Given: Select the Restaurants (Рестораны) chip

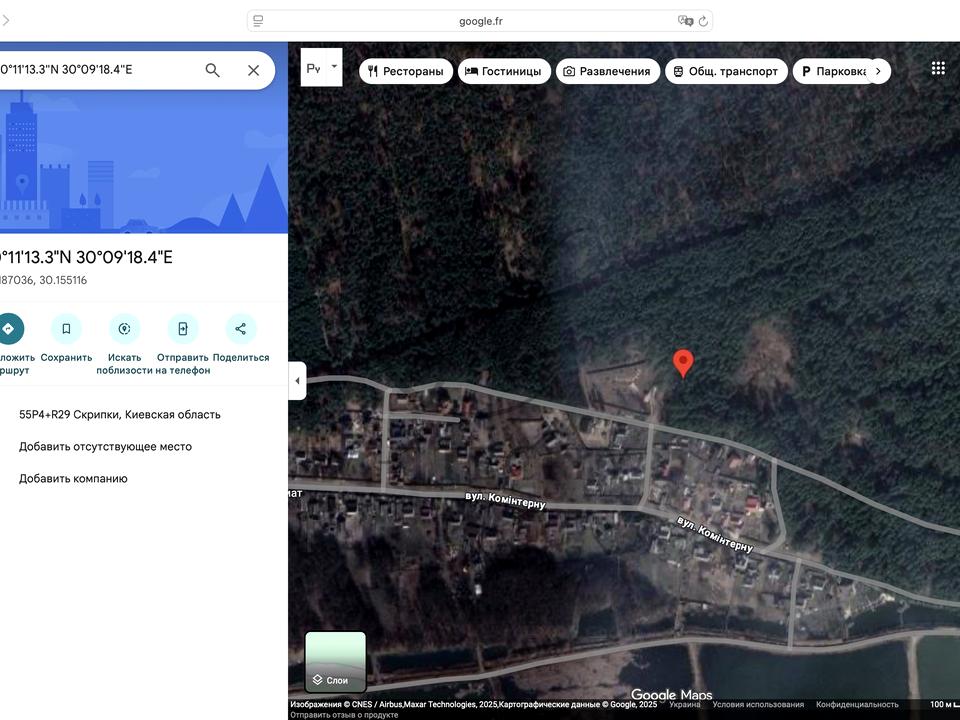Looking at the screenshot, I should pos(405,71).
